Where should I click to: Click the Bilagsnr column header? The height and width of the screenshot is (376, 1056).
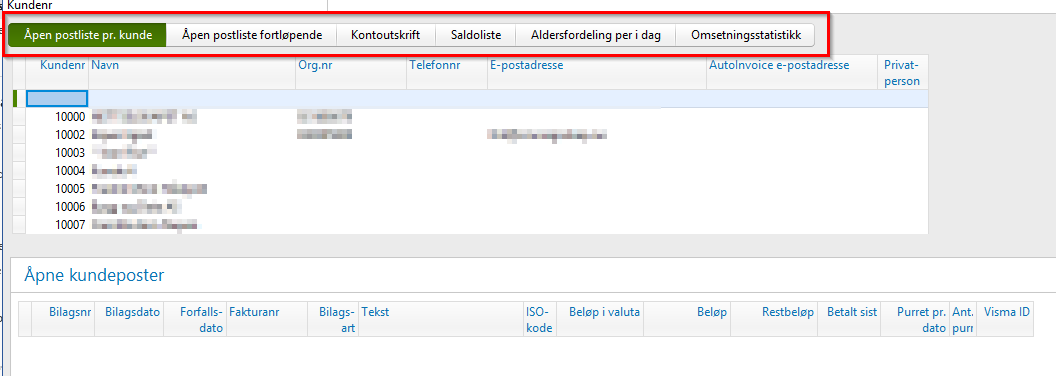(x=63, y=319)
